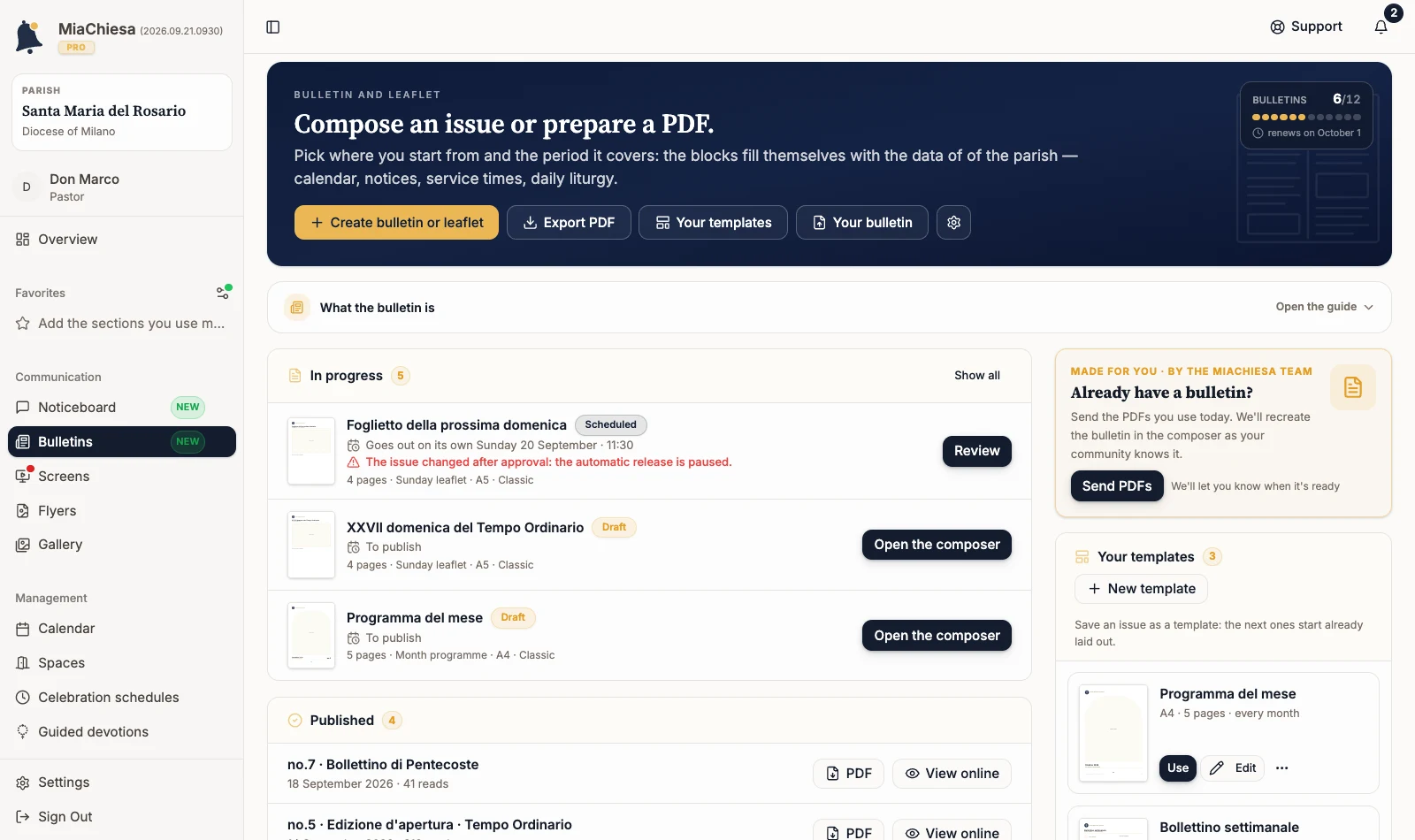Click the In progress document icon
Image resolution: width=1415 pixels, height=840 pixels.
point(295,376)
